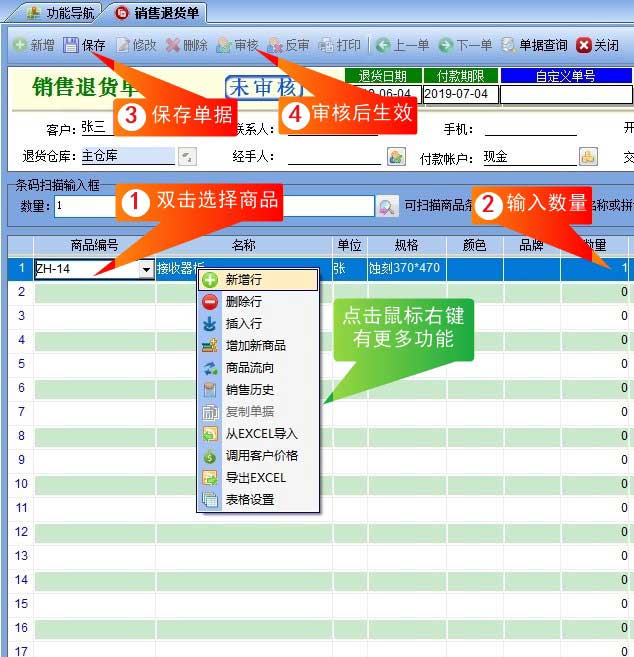Click the 审核 (Audit) toolbar icon
Screen dimensions: 634x657
click(x=224, y=45)
